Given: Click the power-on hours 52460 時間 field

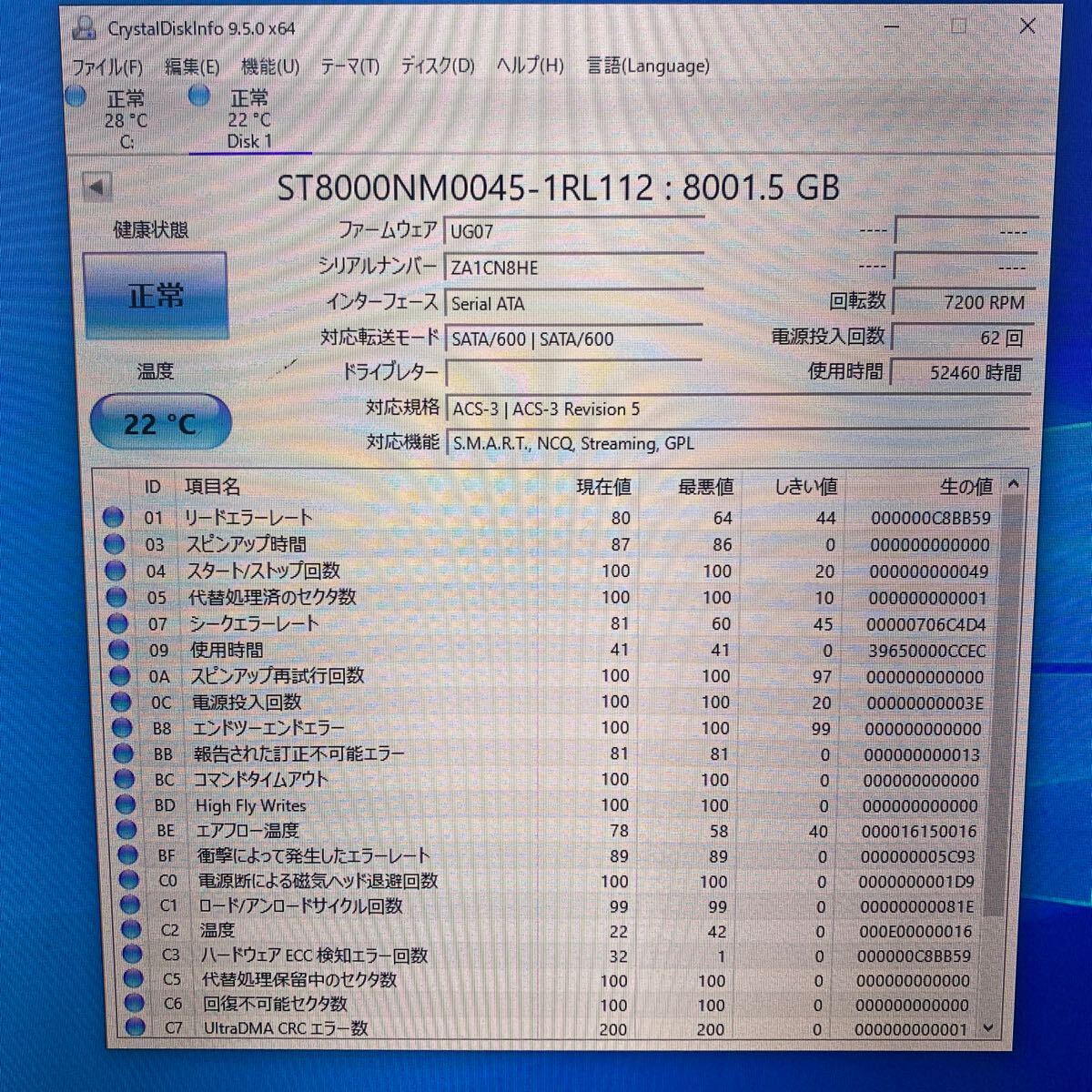Looking at the screenshot, I should click(x=962, y=372).
